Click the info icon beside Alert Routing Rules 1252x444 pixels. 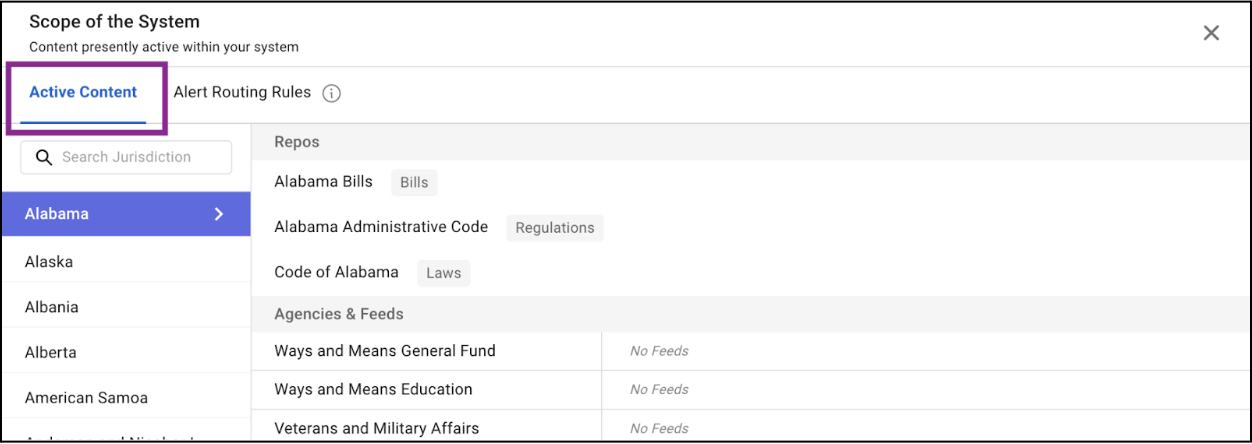pyautogui.click(x=332, y=93)
